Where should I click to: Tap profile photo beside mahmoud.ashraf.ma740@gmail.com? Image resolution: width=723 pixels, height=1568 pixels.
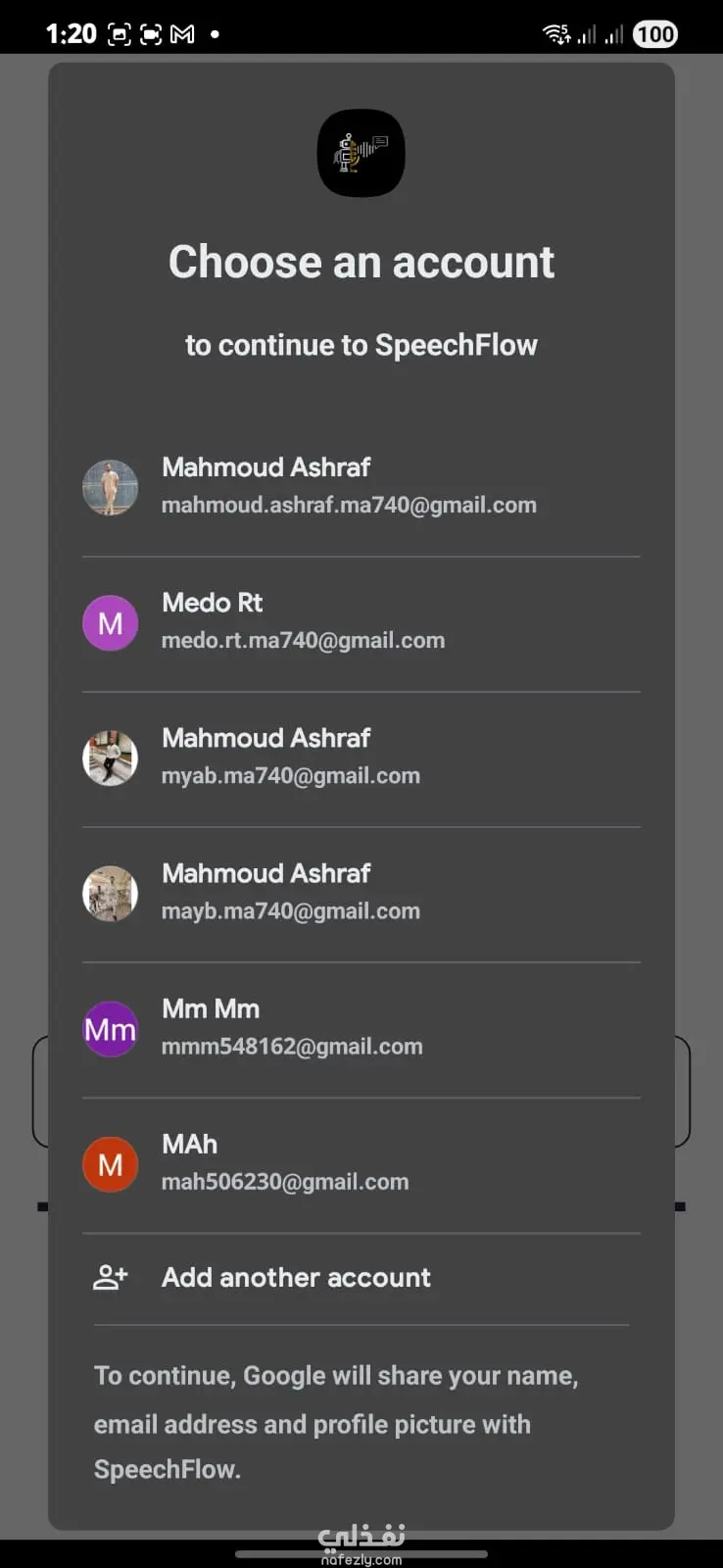(x=110, y=488)
